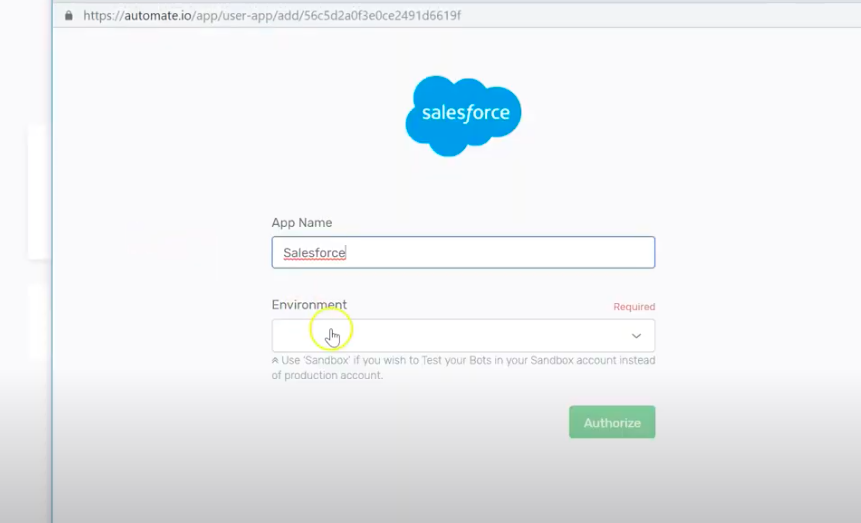This screenshot has height=523, width=861.
Task: Click the Sandbox hint text below Environment
Action: point(463,368)
